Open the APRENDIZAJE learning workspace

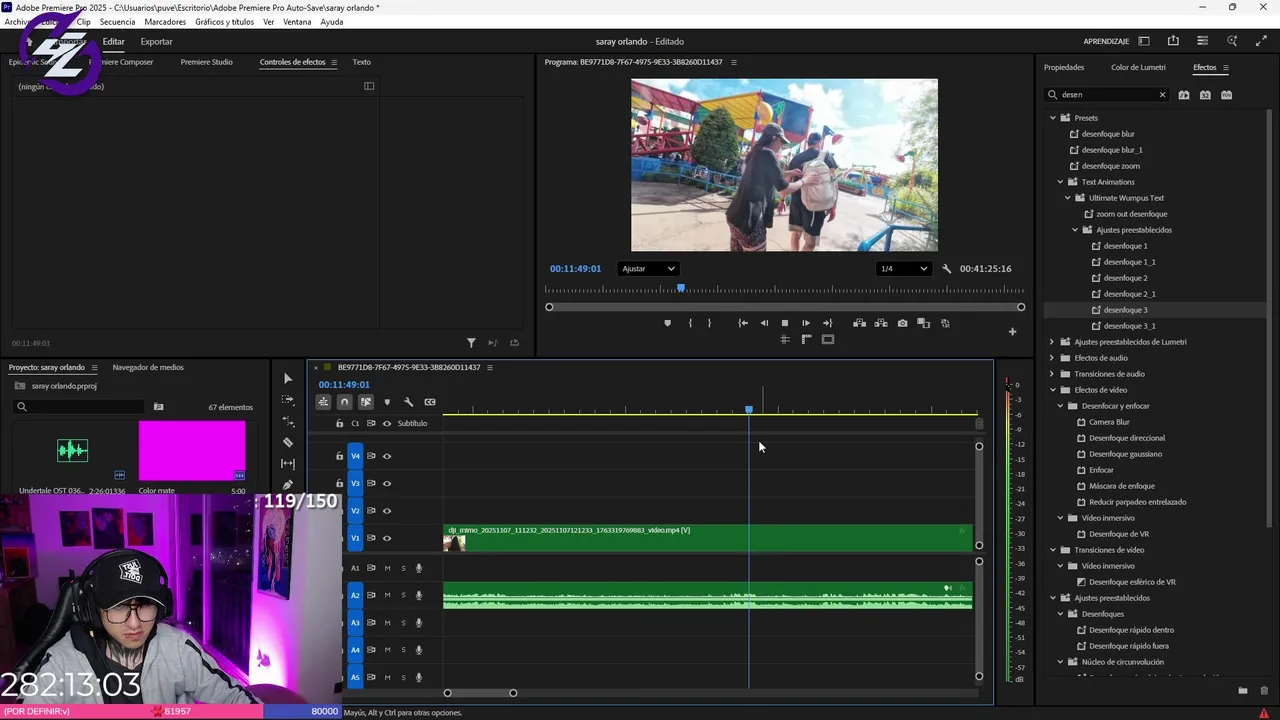[x=1106, y=42]
